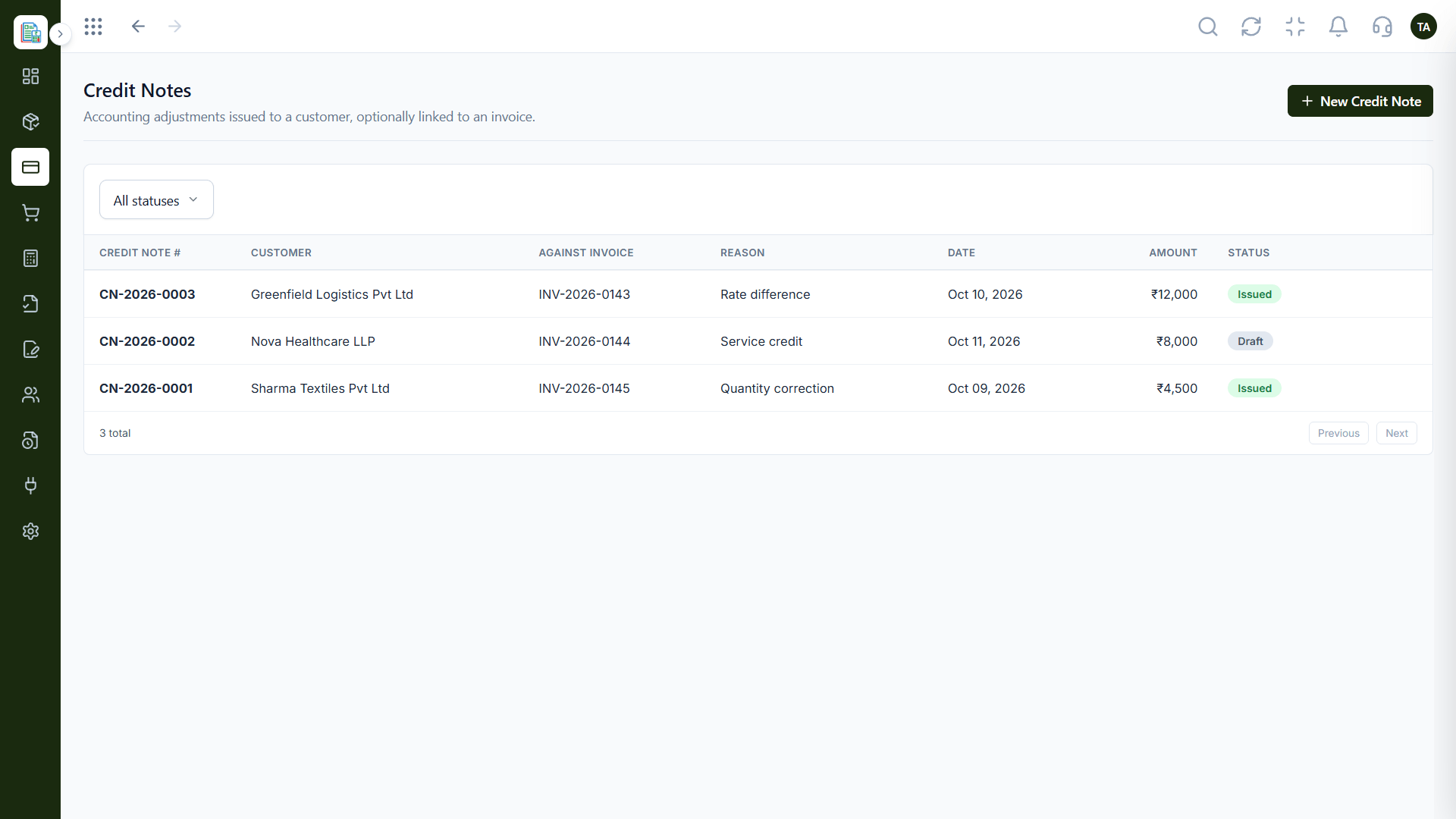
Task: Open the checked document sidebar icon
Action: [30, 303]
